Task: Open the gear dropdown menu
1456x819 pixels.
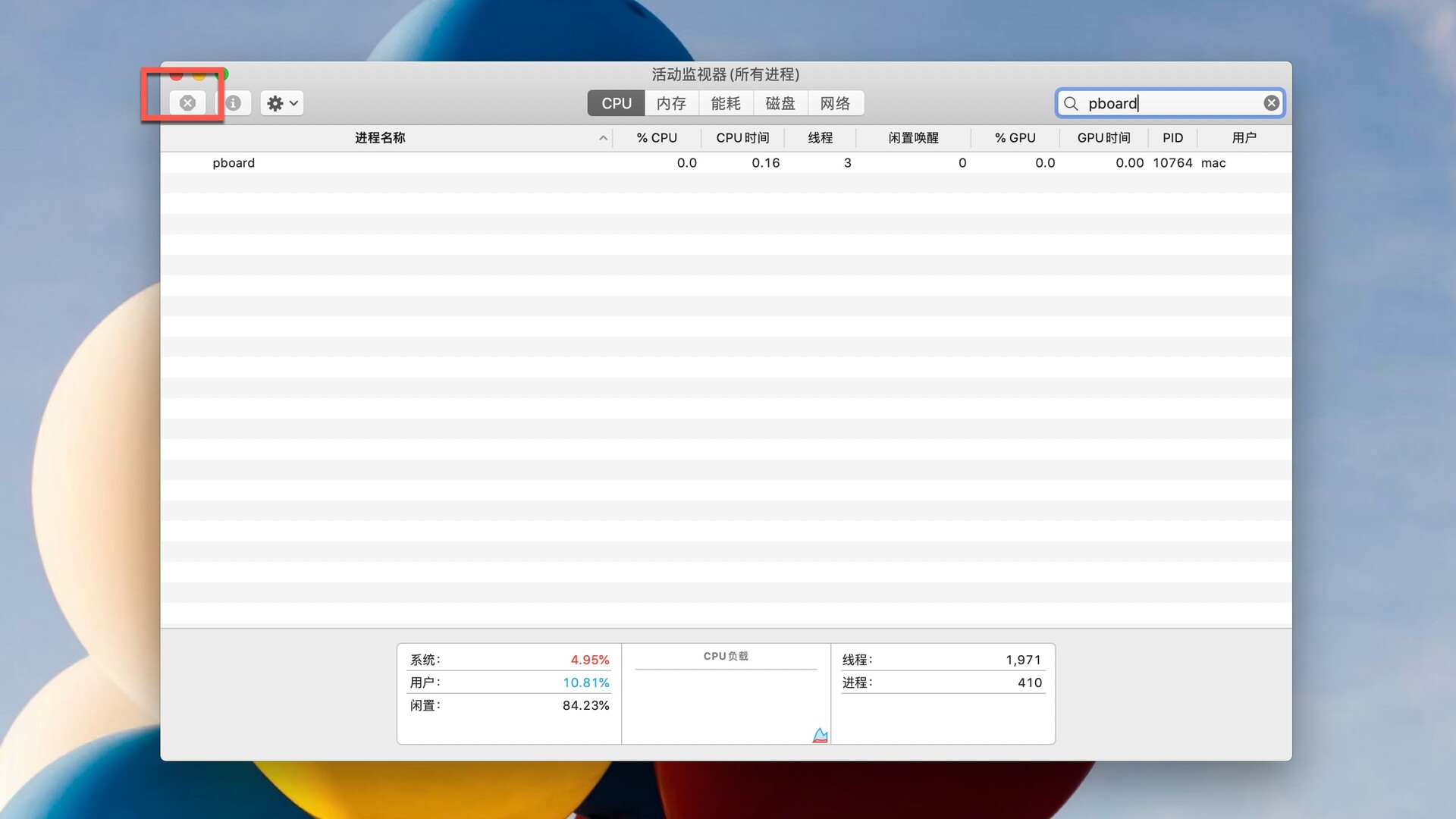Action: (292, 102)
